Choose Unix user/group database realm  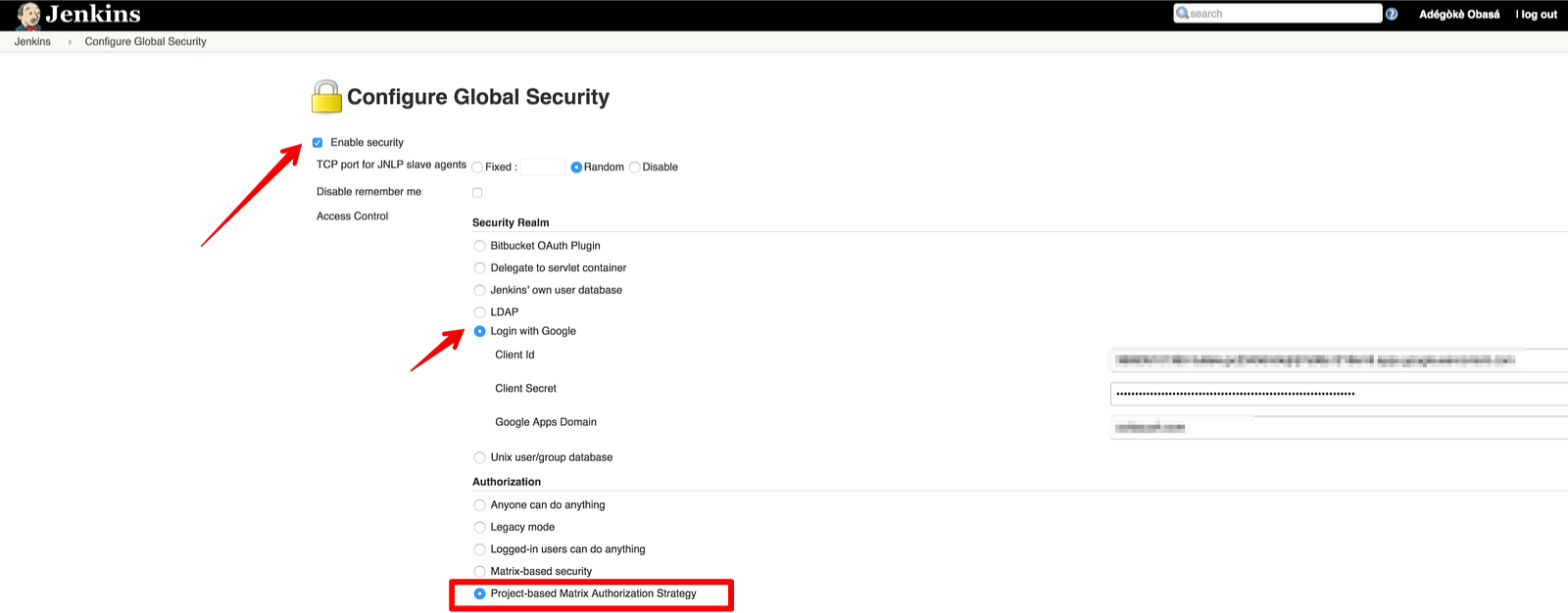click(x=479, y=457)
